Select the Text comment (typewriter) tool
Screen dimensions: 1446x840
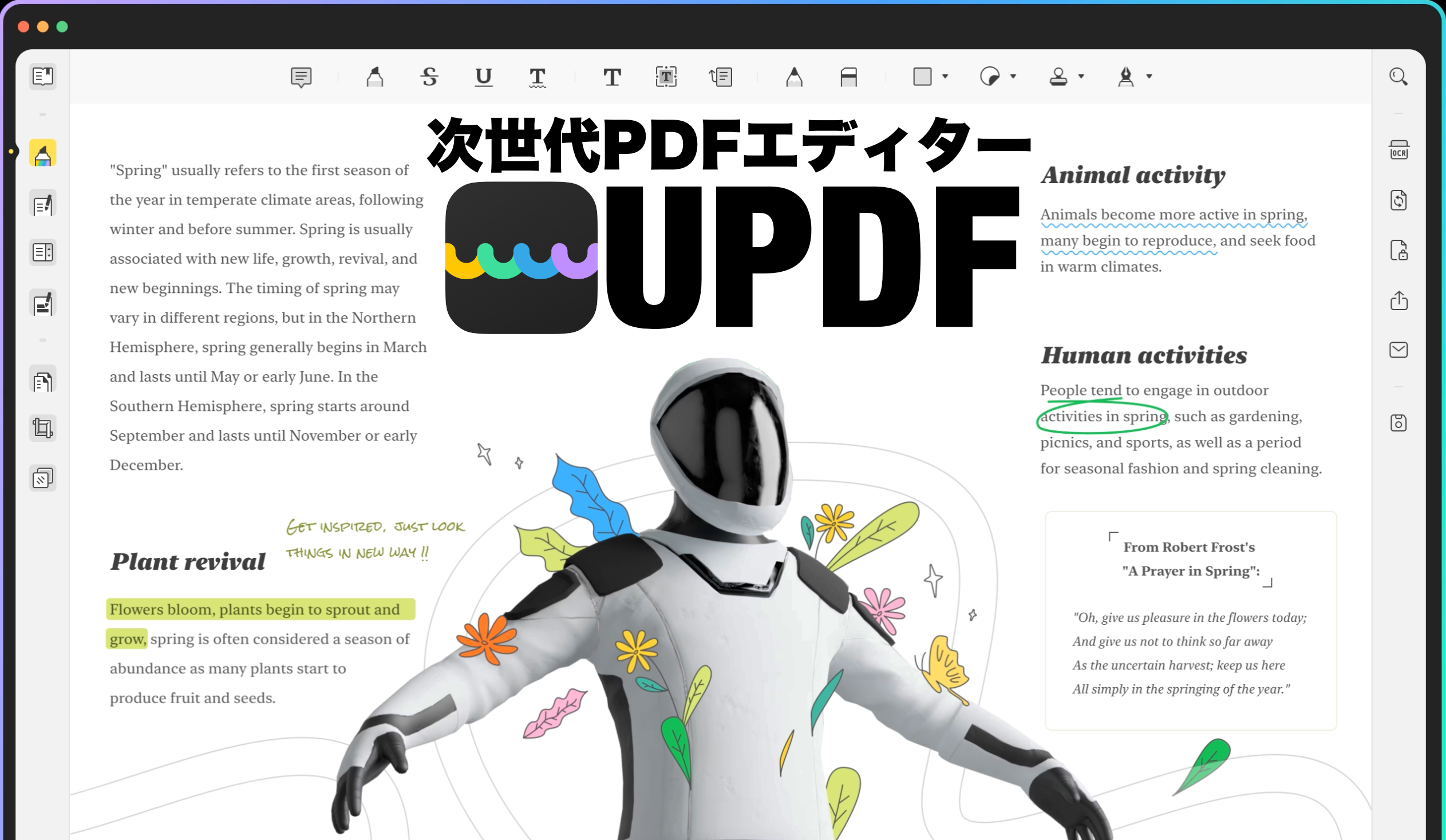613,77
